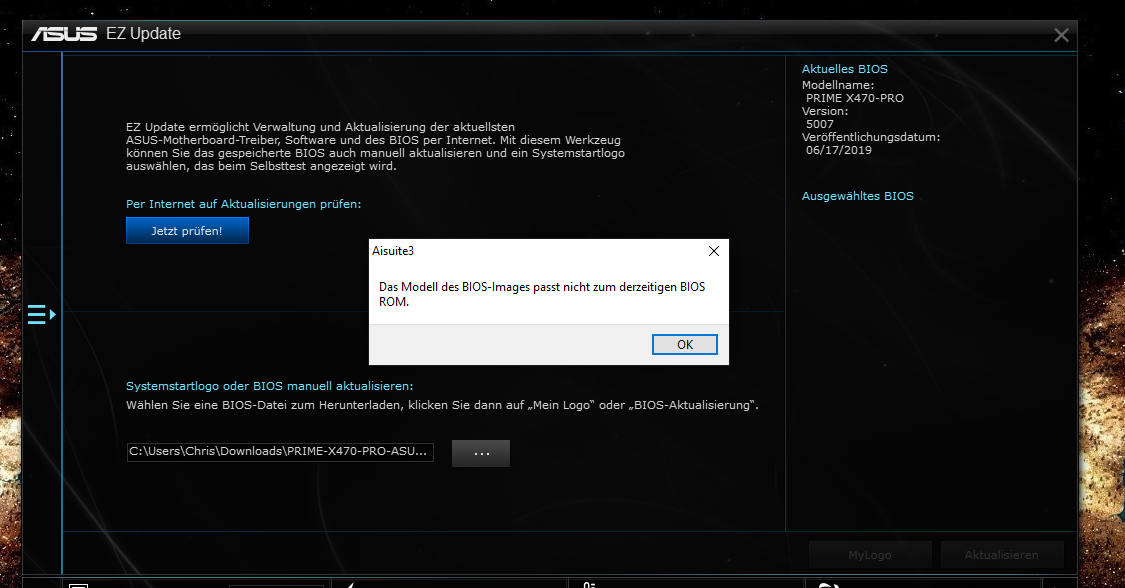The width and height of the screenshot is (1125, 588).
Task: Click the BIOS file path field
Action: click(280, 452)
